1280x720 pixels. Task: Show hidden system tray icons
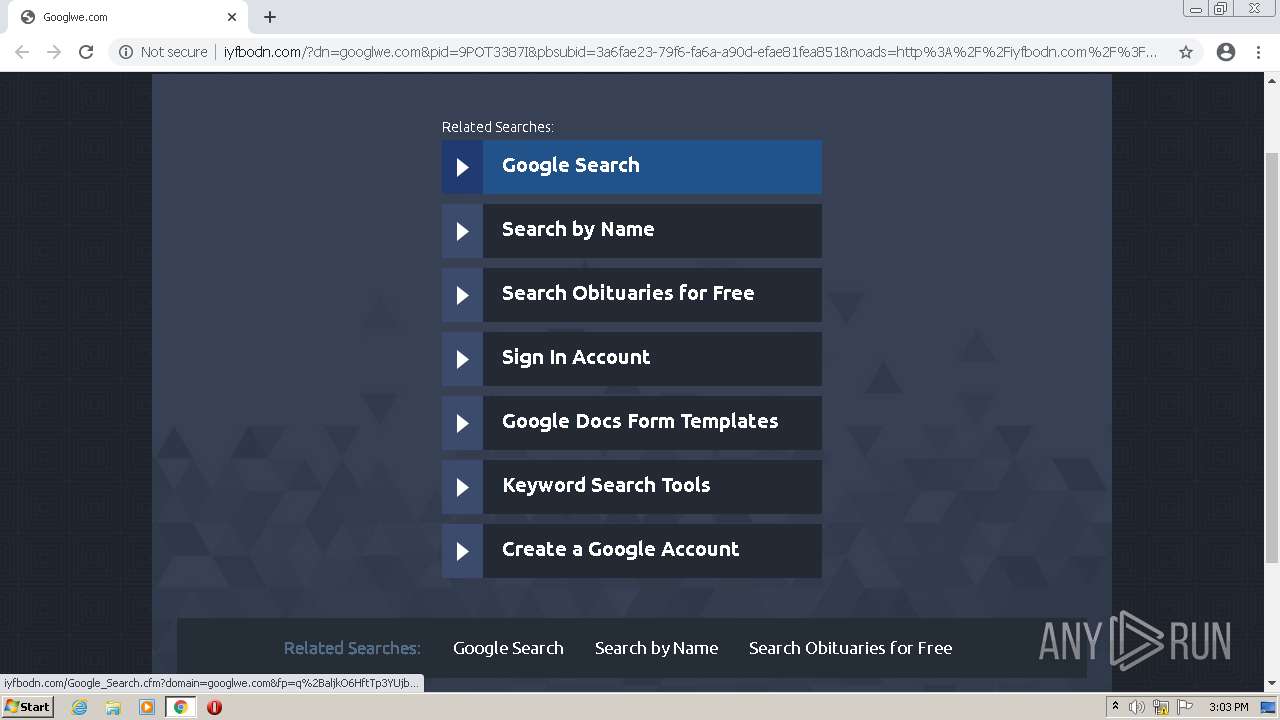pyautogui.click(x=1115, y=707)
